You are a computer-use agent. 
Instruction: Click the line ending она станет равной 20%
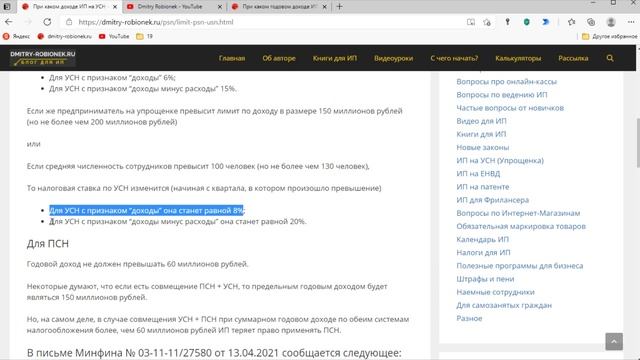pyautogui.click(x=178, y=221)
